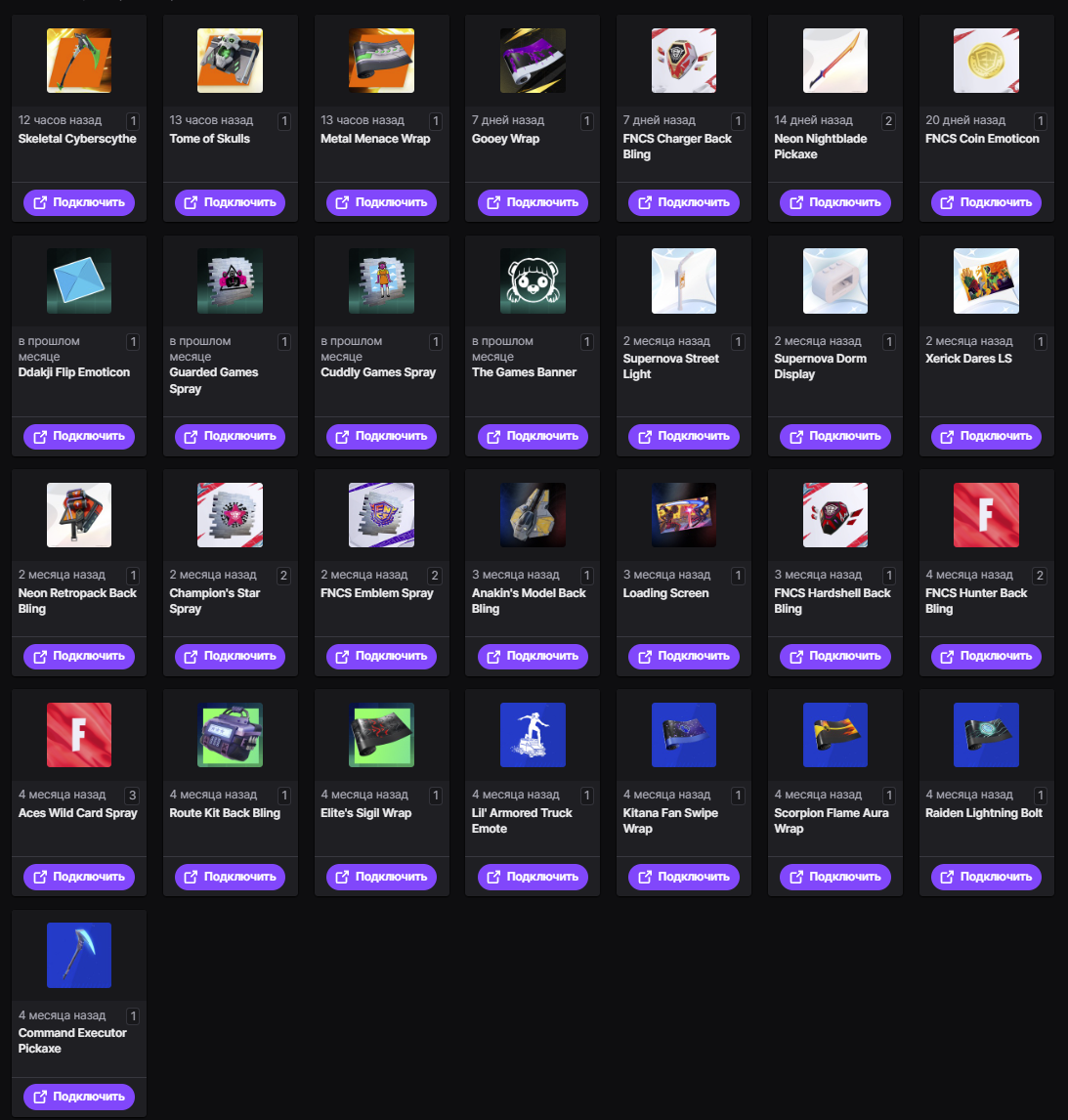Click the FNCS Coin Emoticon gold coin icon
Image resolution: width=1068 pixels, height=1120 pixels.
(986, 61)
